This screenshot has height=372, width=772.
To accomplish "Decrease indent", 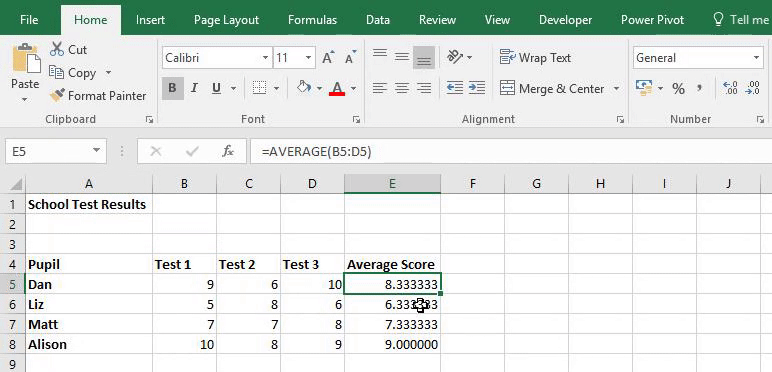I will (454, 88).
